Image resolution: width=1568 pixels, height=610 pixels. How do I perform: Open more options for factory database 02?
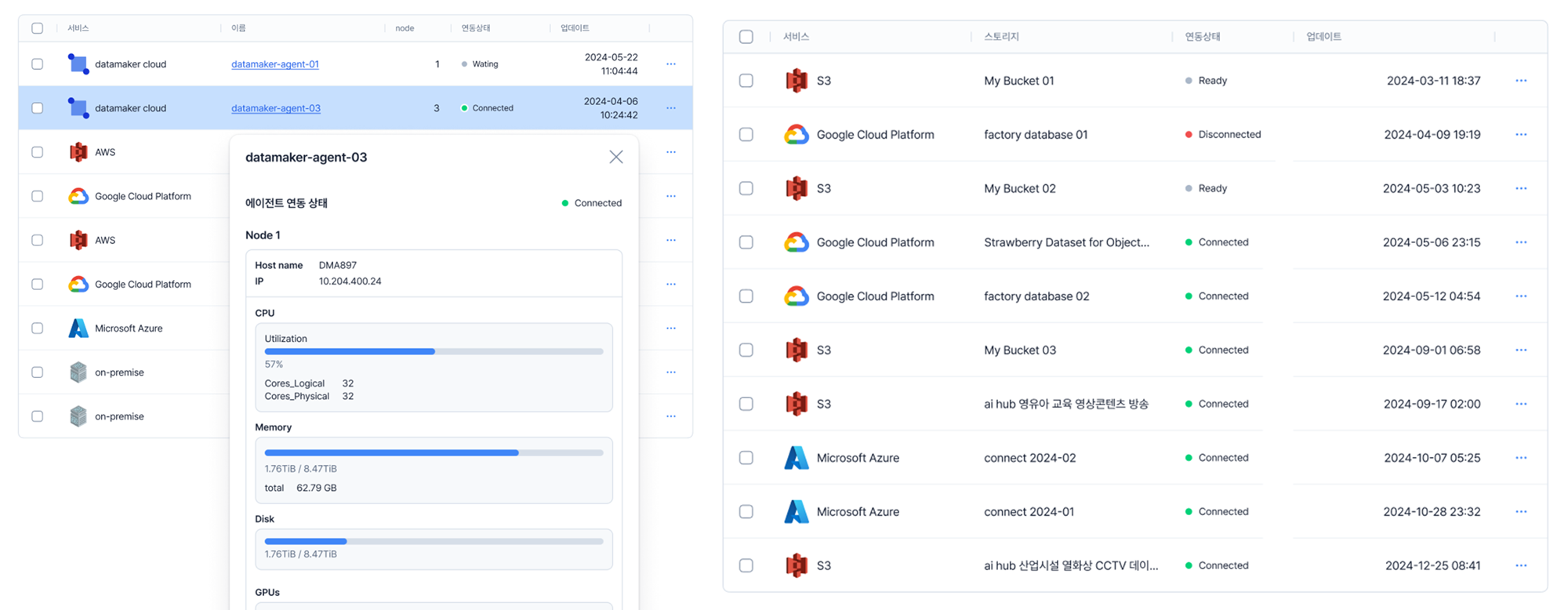point(1521,296)
